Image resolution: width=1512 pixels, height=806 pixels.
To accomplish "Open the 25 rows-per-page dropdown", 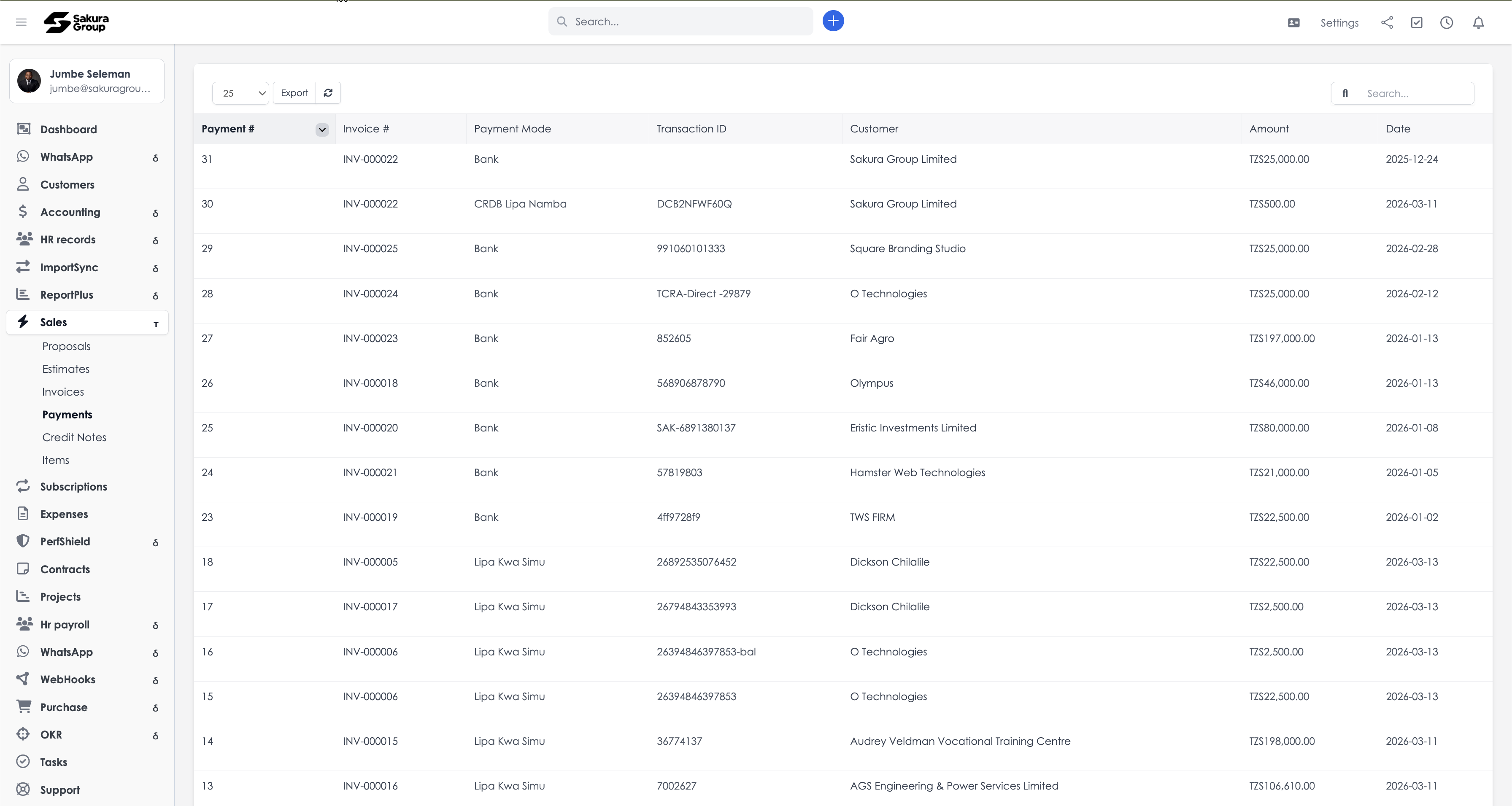I will pyautogui.click(x=240, y=93).
